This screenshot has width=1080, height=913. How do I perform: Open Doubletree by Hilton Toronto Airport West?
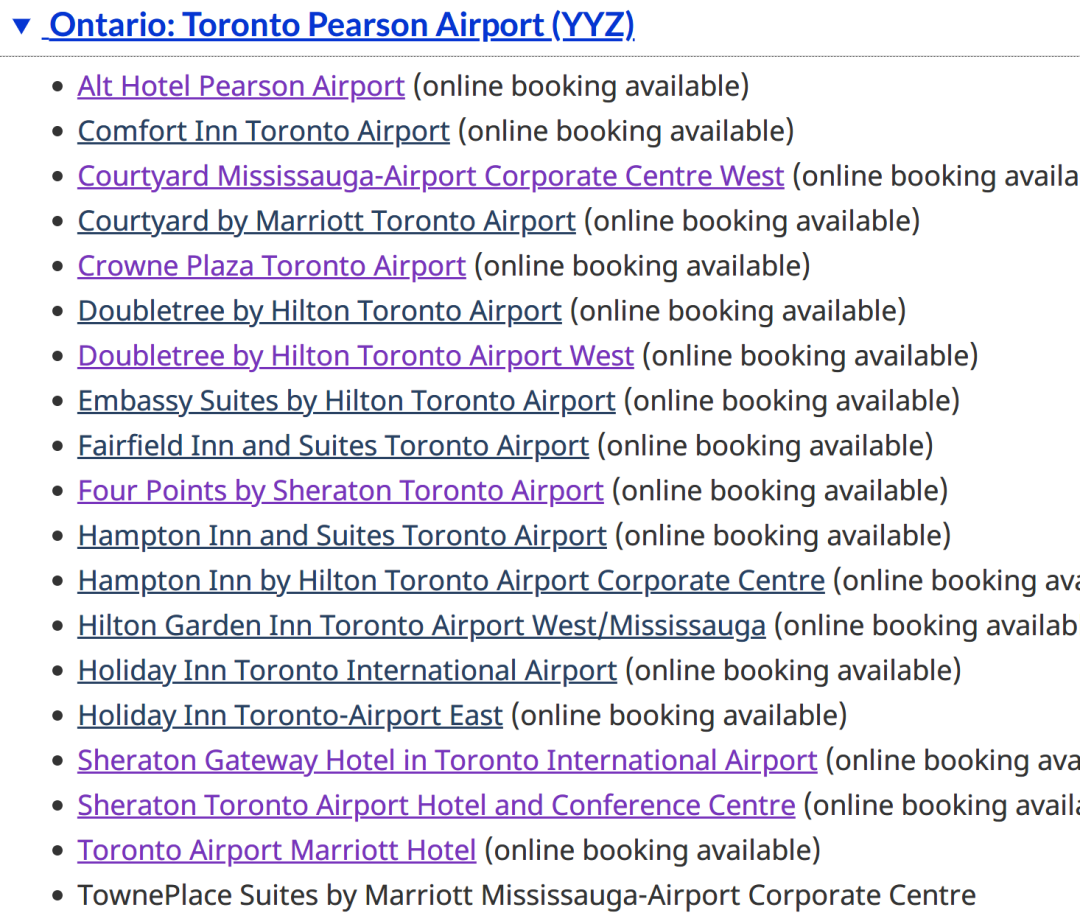click(355, 356)
